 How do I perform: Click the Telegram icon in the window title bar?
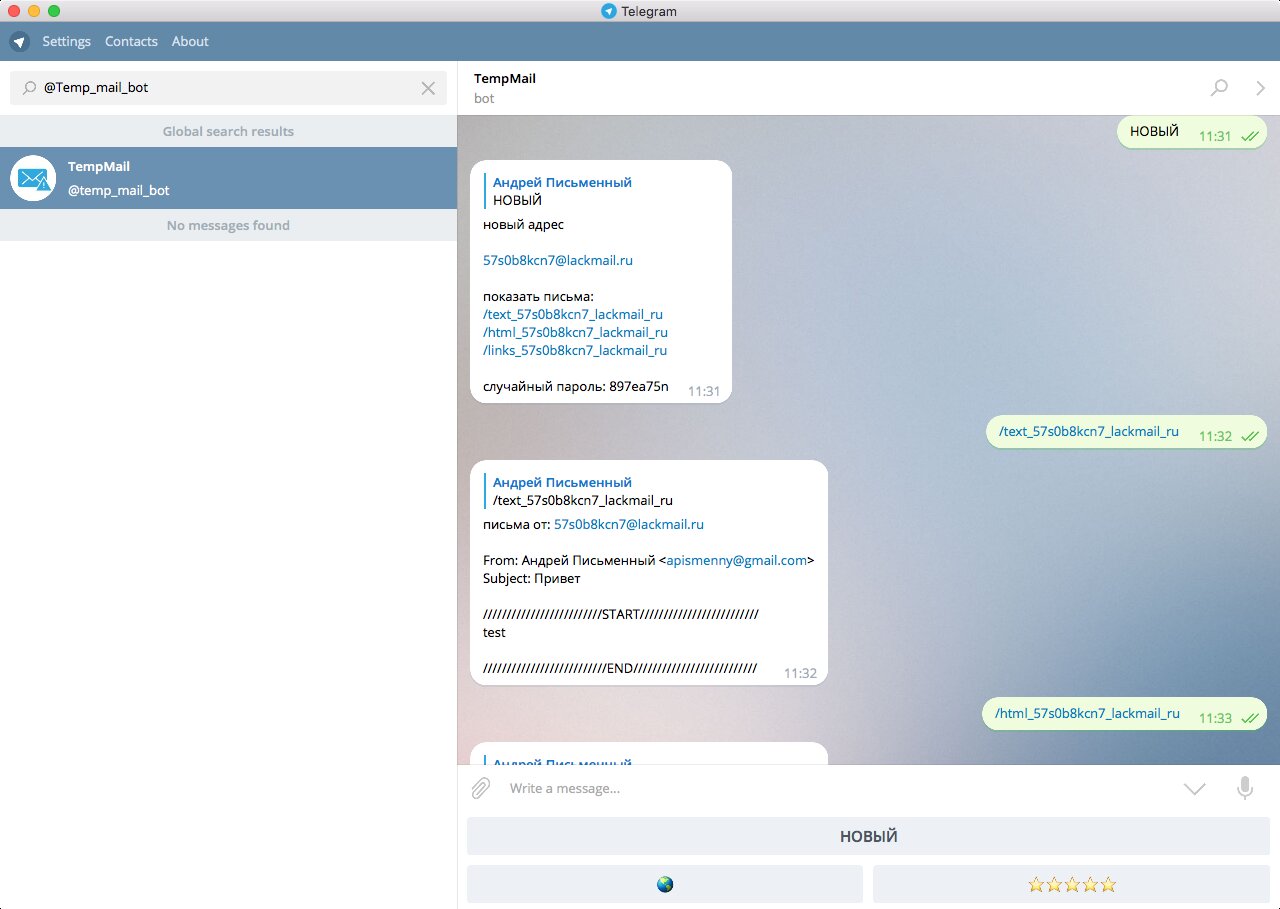(x=609, y=11)
